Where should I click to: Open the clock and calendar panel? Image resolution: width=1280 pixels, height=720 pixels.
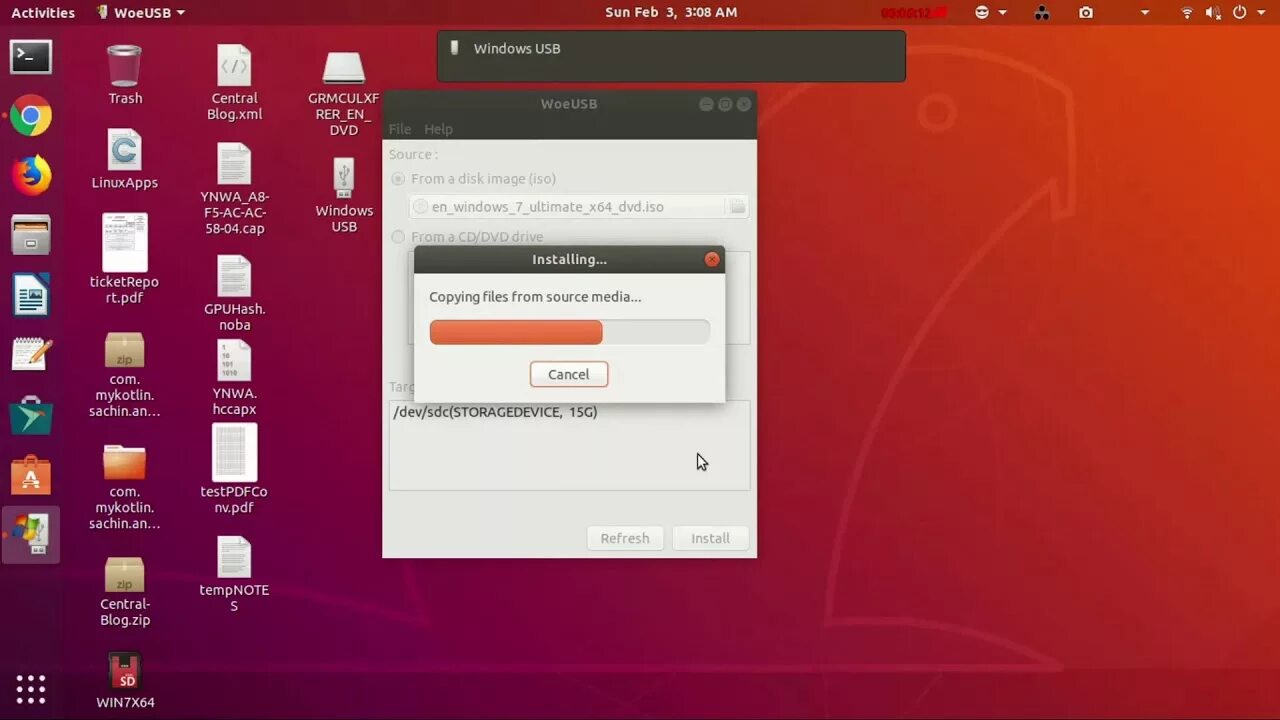coord(671,12)
